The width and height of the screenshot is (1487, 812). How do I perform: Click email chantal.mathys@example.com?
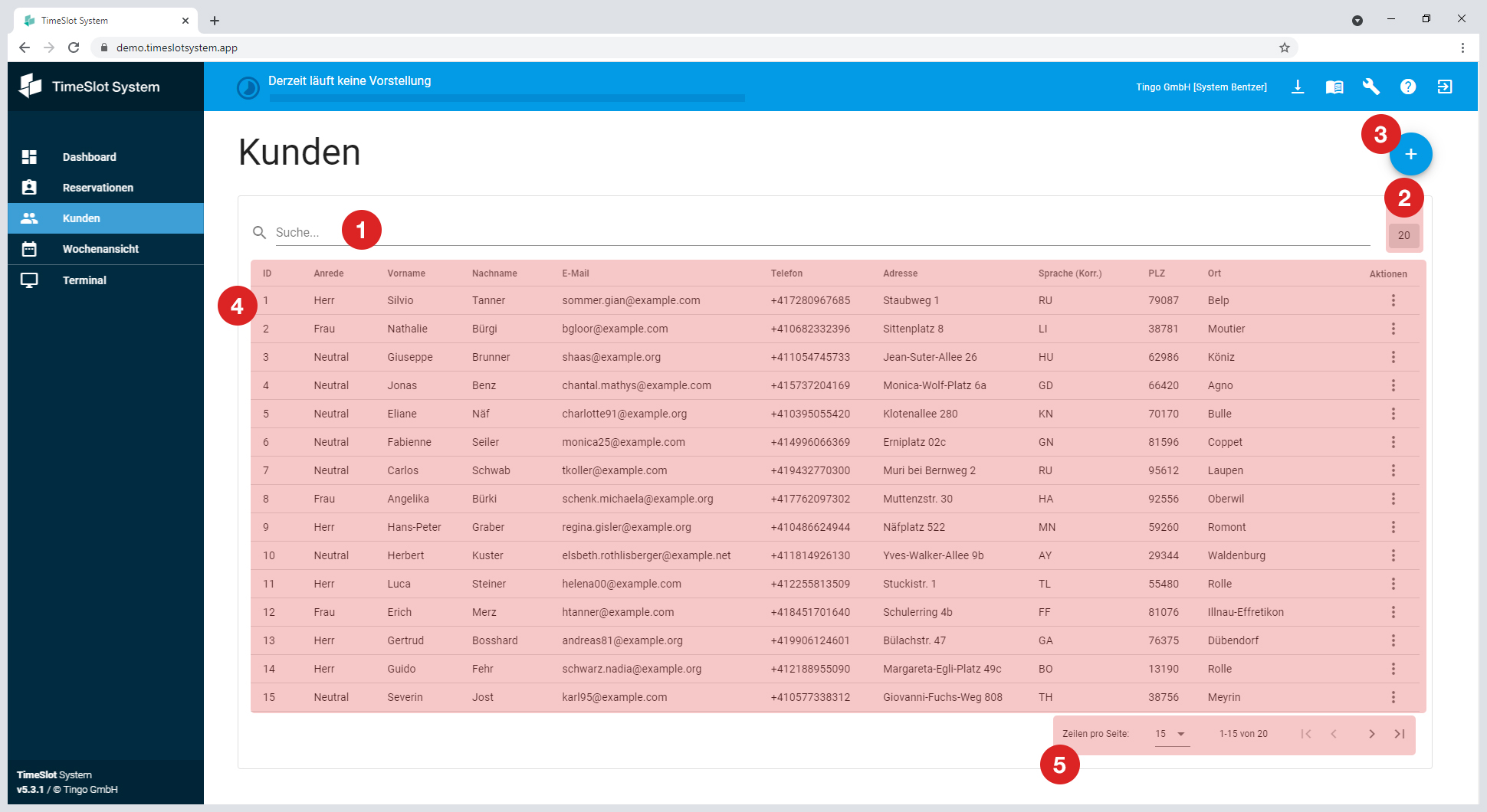click(636, 385)
